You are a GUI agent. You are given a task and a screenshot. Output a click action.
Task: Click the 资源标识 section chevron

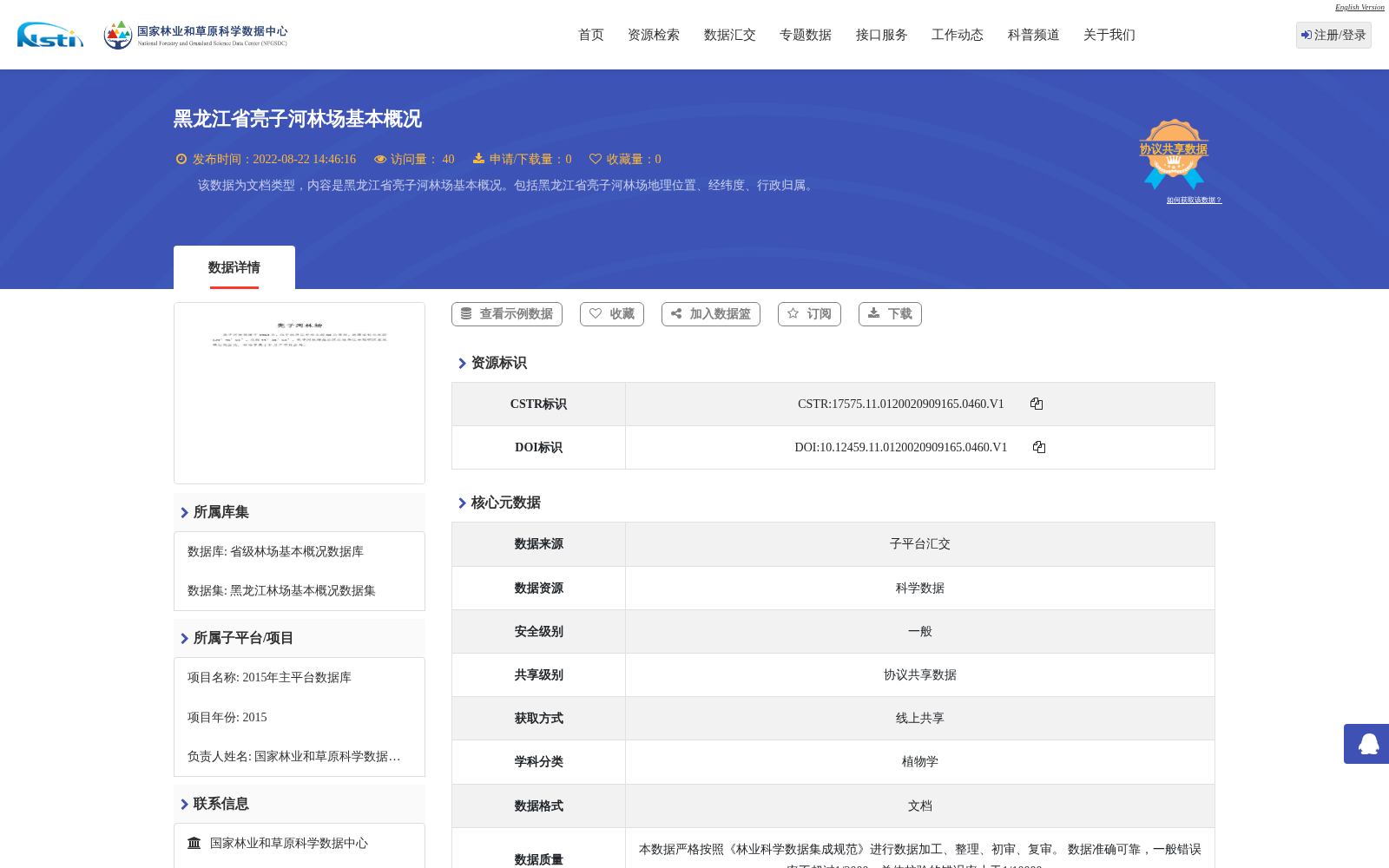click(462, 363)
